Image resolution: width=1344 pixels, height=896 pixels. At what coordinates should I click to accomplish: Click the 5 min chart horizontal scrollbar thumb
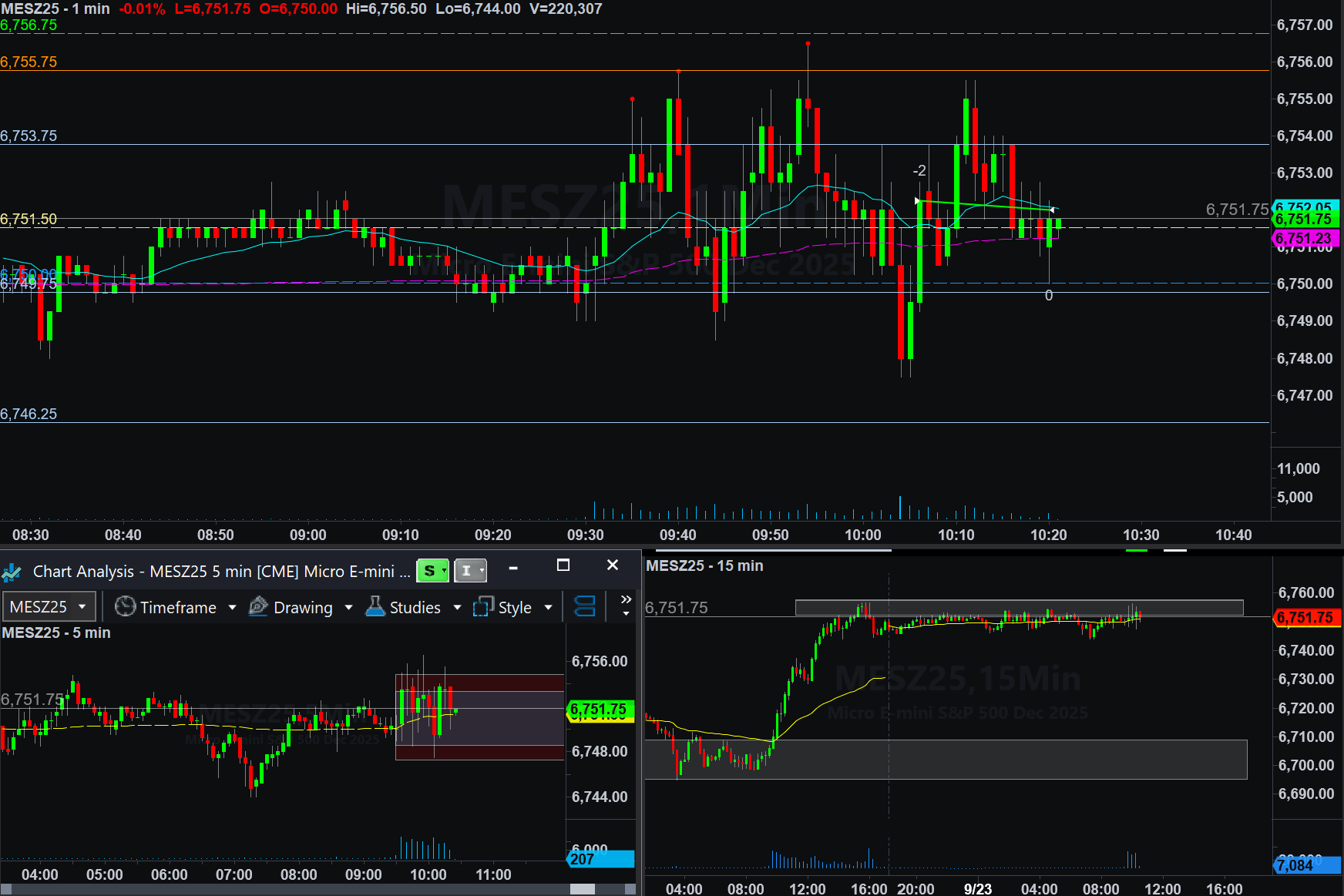[582, 889]
